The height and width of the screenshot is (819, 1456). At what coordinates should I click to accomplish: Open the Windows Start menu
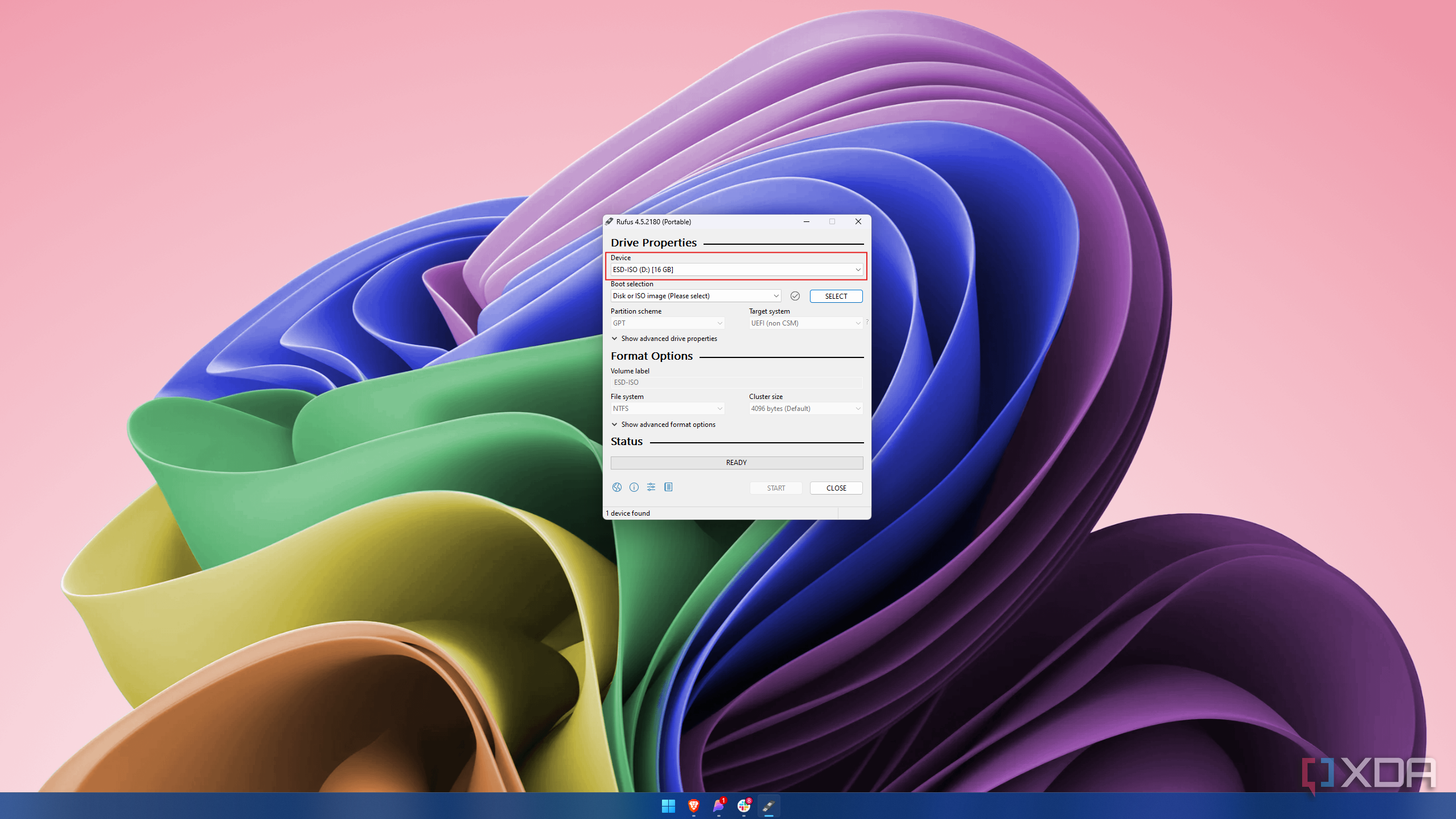[668, 806]
